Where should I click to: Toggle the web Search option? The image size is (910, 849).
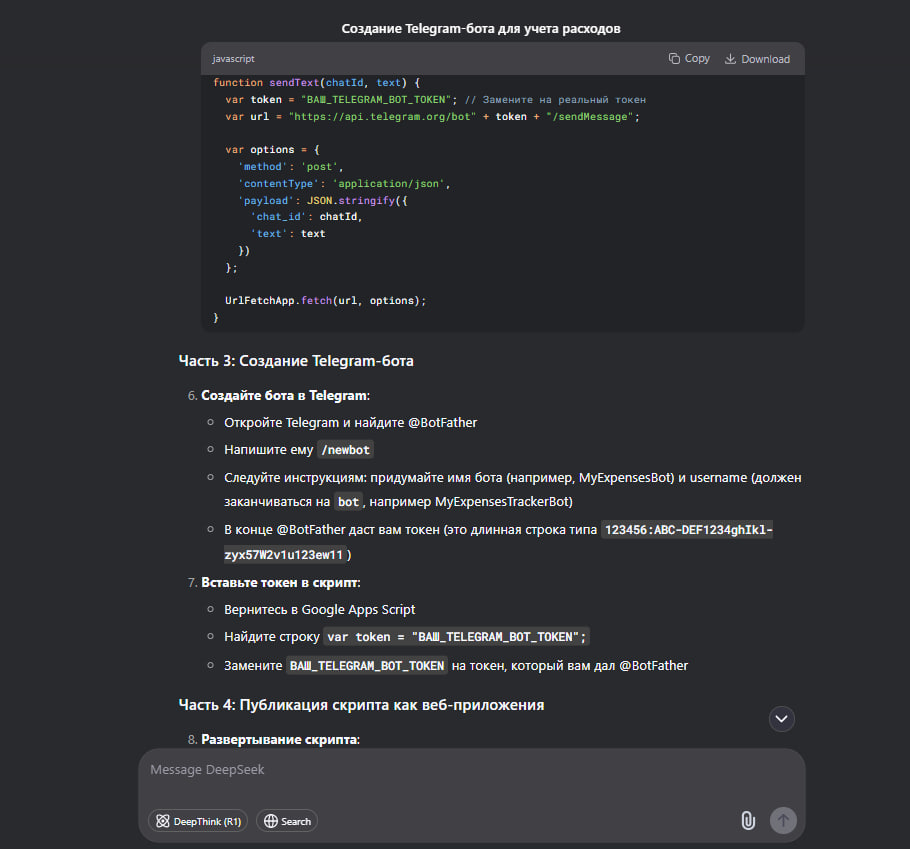[287, 821]
